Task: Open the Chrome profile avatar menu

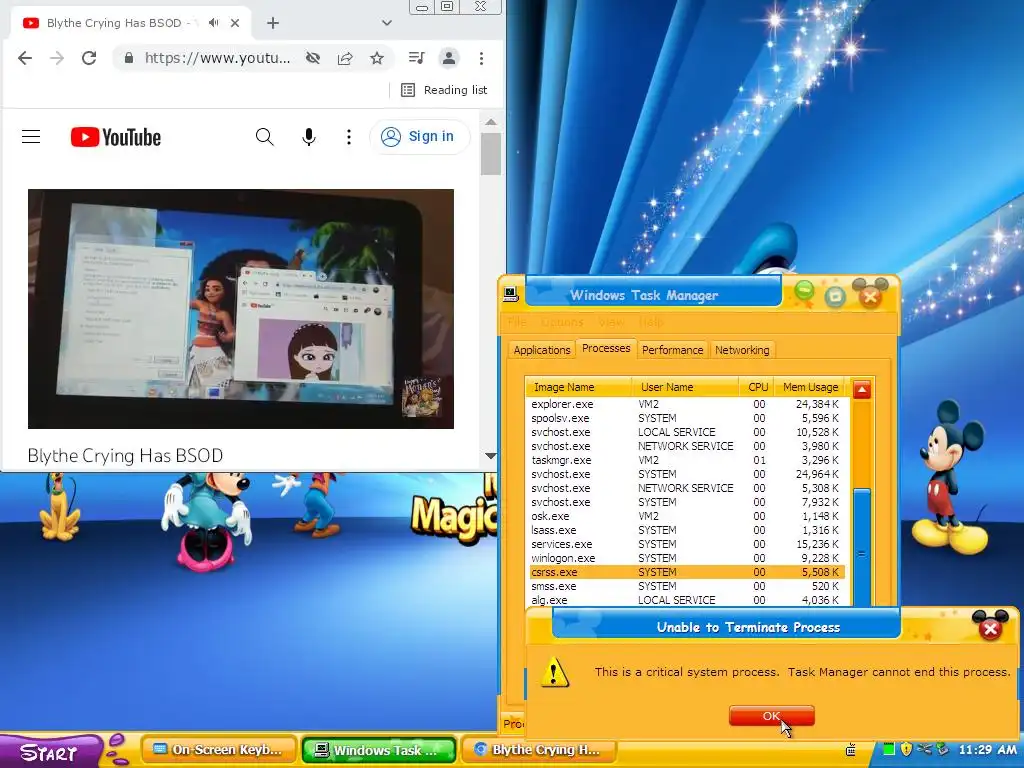Action: click(449, 58)
